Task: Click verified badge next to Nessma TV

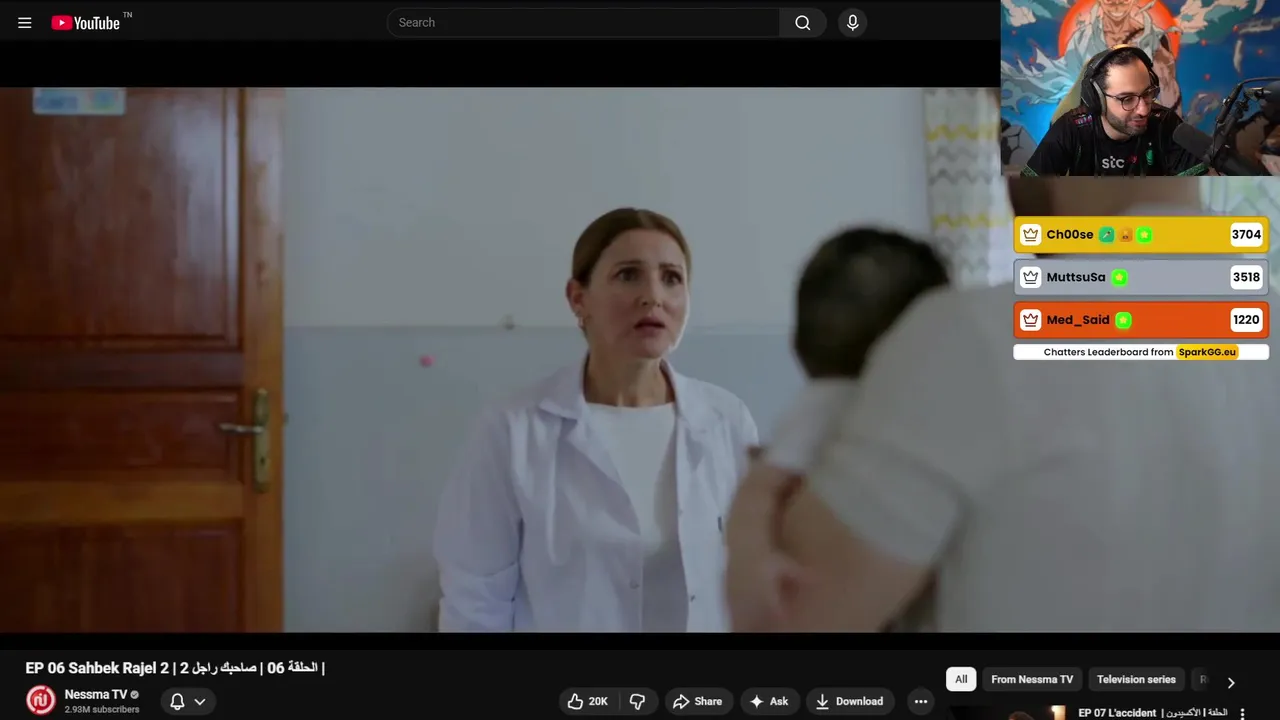Action: [135, 694]
